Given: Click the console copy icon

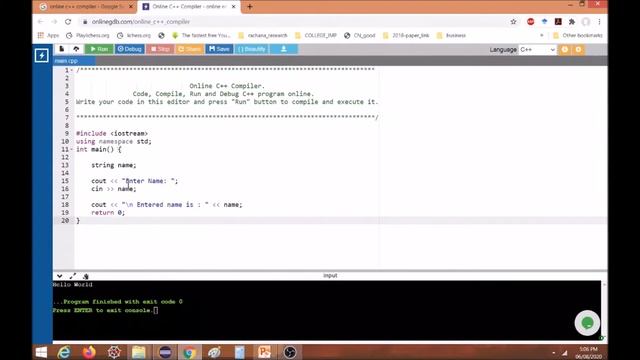Looking at the screenshot, I should tap(86, 276).
